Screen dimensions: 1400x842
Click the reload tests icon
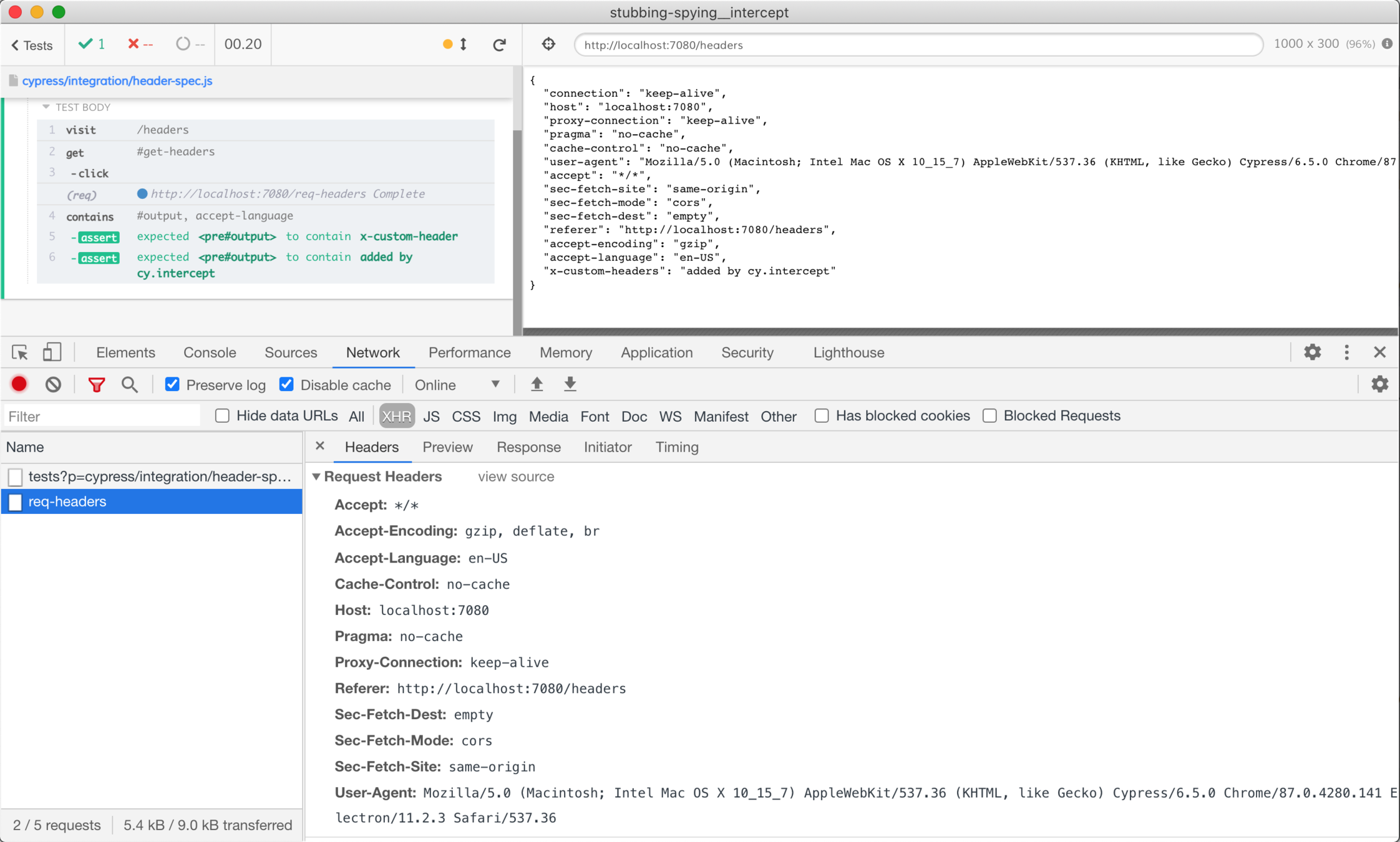pyautogui.click(x=499, y=44)
